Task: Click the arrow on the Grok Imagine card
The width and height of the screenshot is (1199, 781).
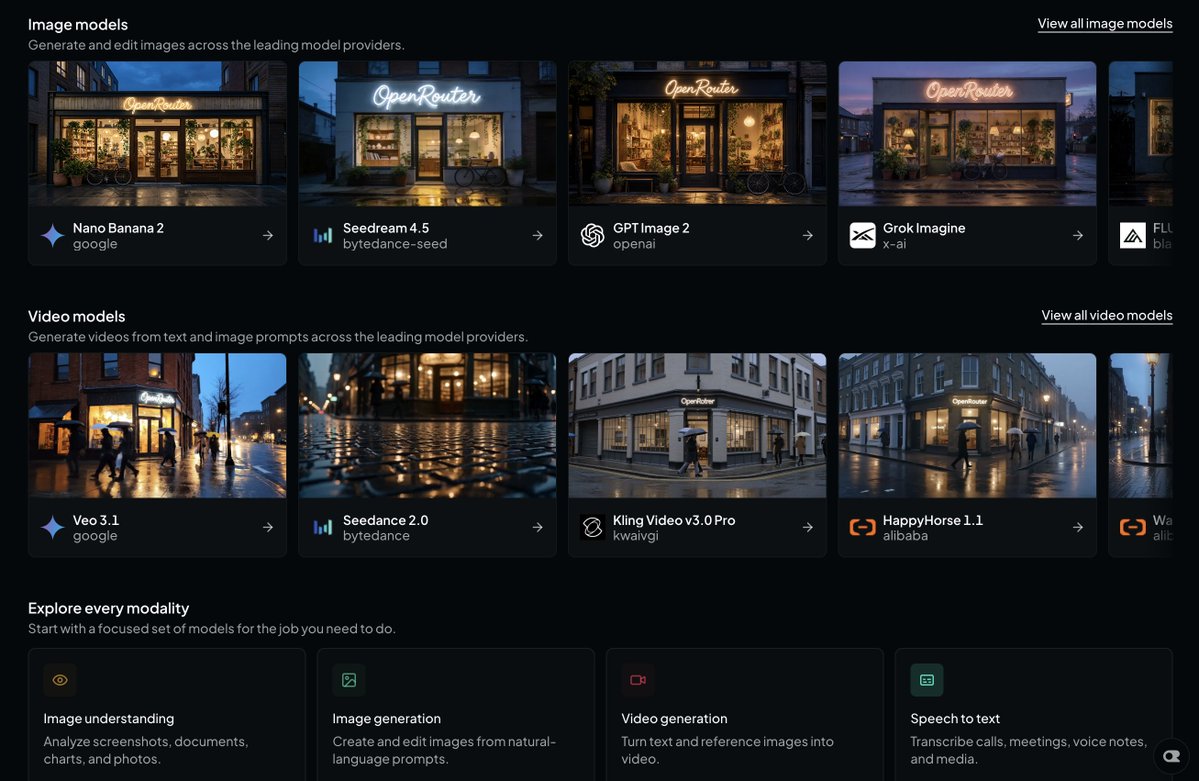Action: pos(1077,236)
